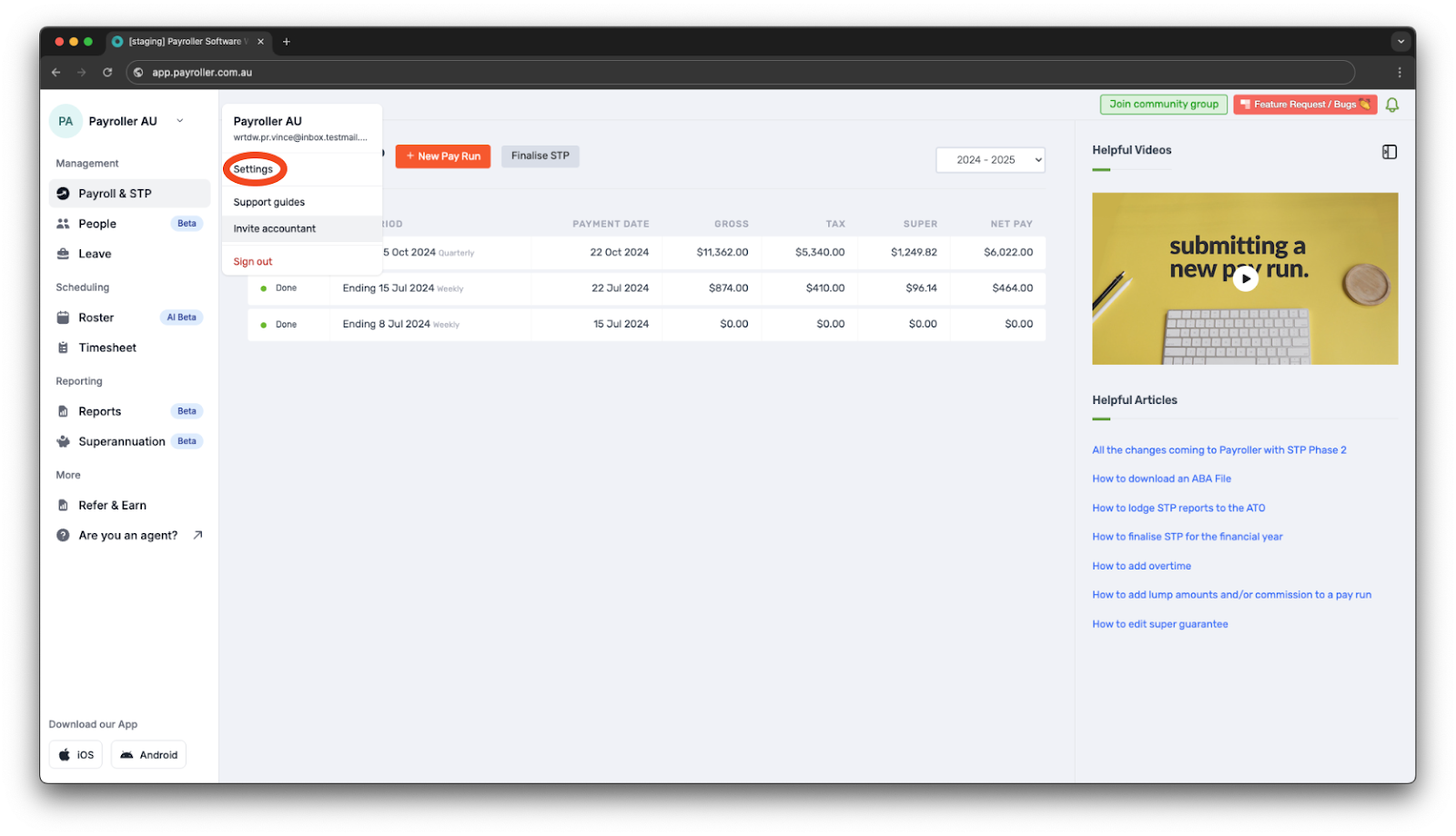The image size is (1456, 836).
Task: Select the Timesheet icon
Action: tap(63, 347)
